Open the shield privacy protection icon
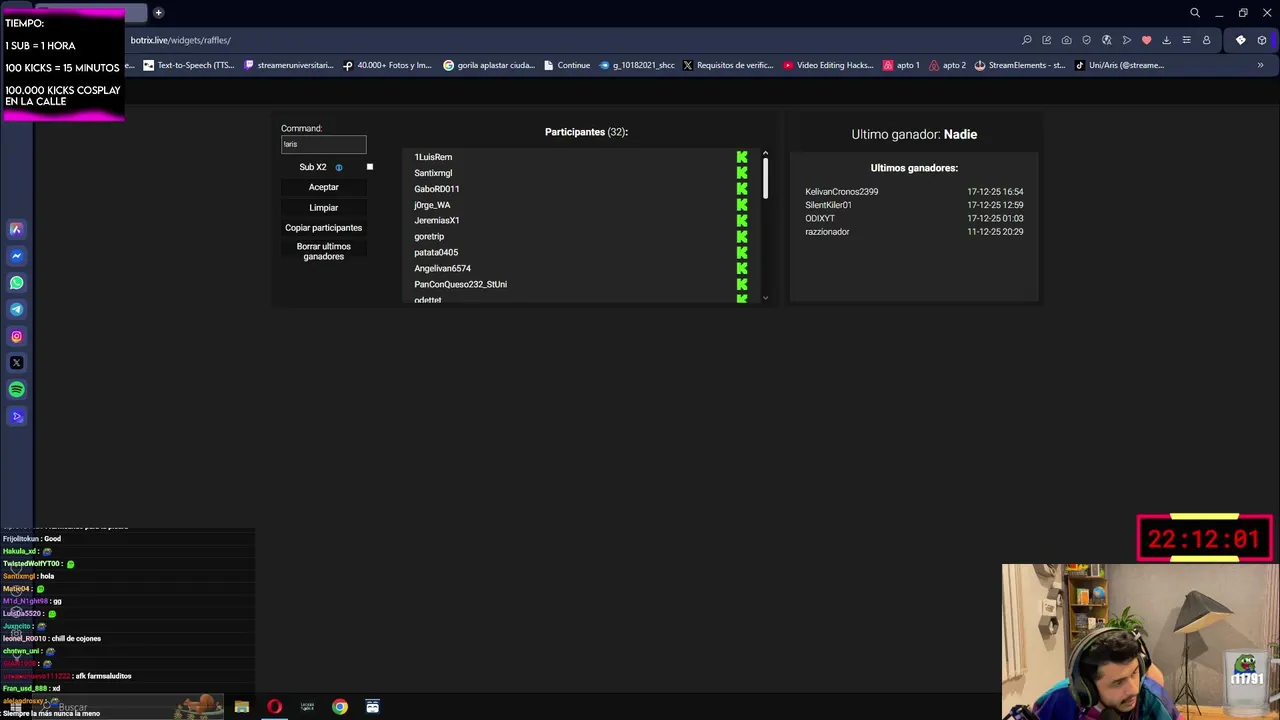 1087,40
